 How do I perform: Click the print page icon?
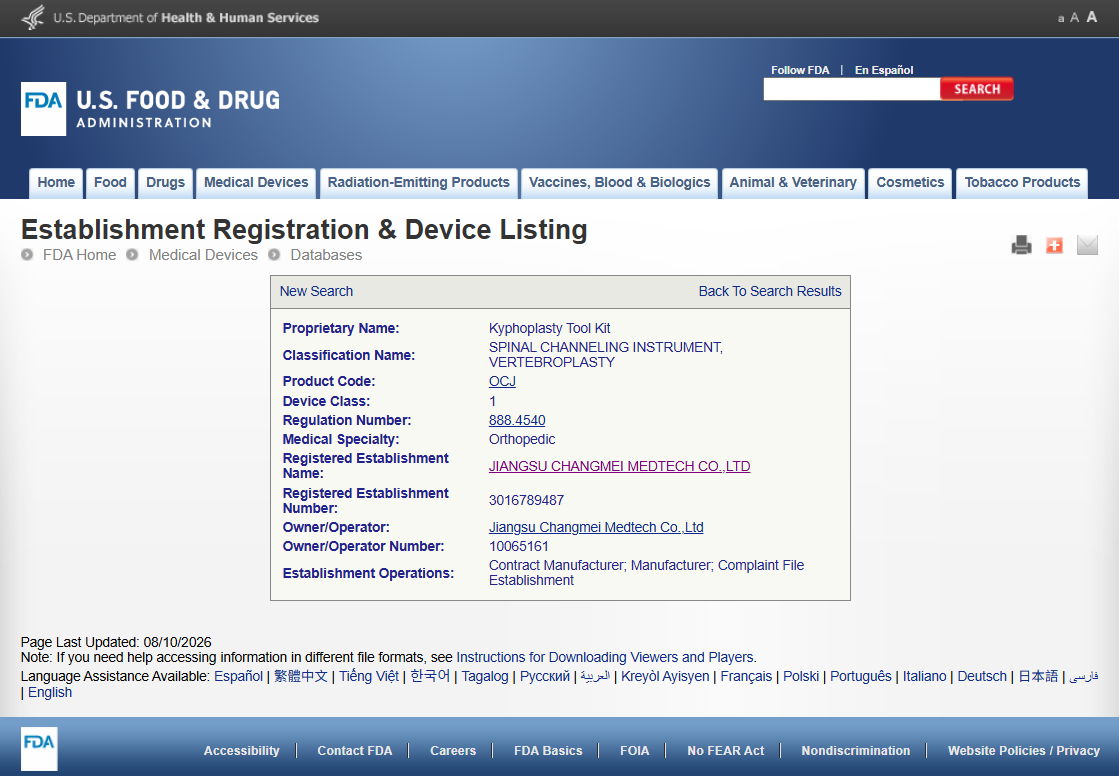1021,245
